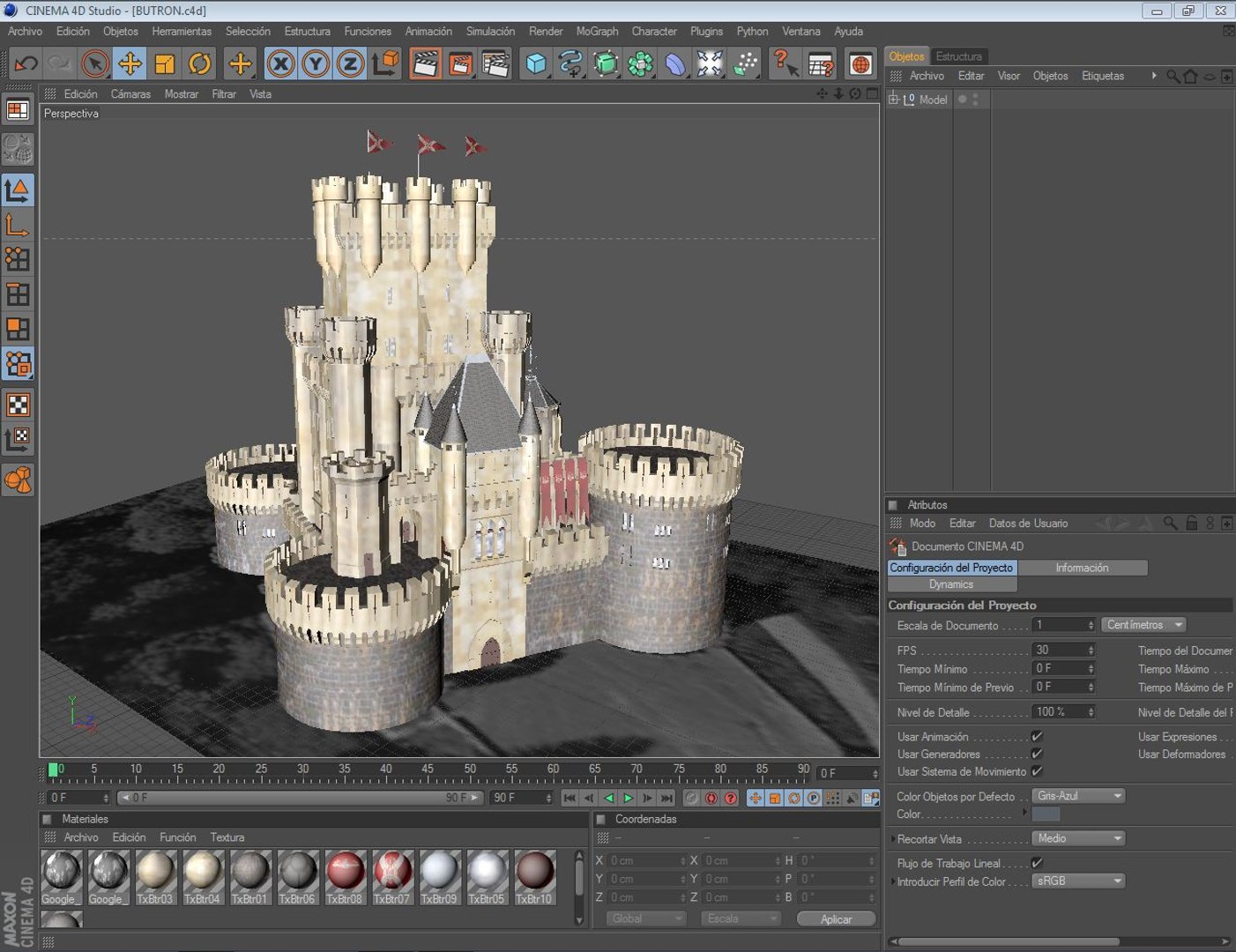Click the Undo arrow icon
Image resolution: width=1236 pixels, height=952 pixels.
point(26,63)
